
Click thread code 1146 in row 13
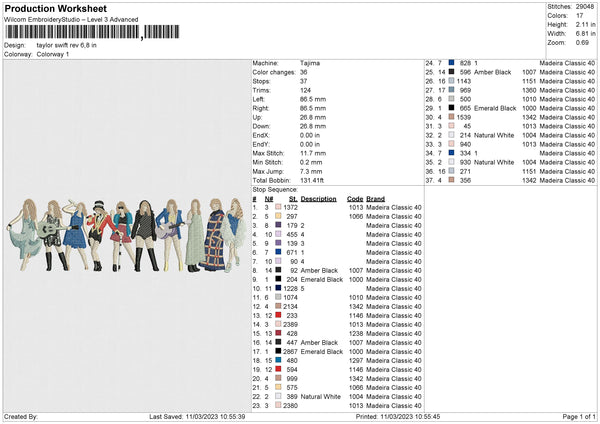(356, 316)
